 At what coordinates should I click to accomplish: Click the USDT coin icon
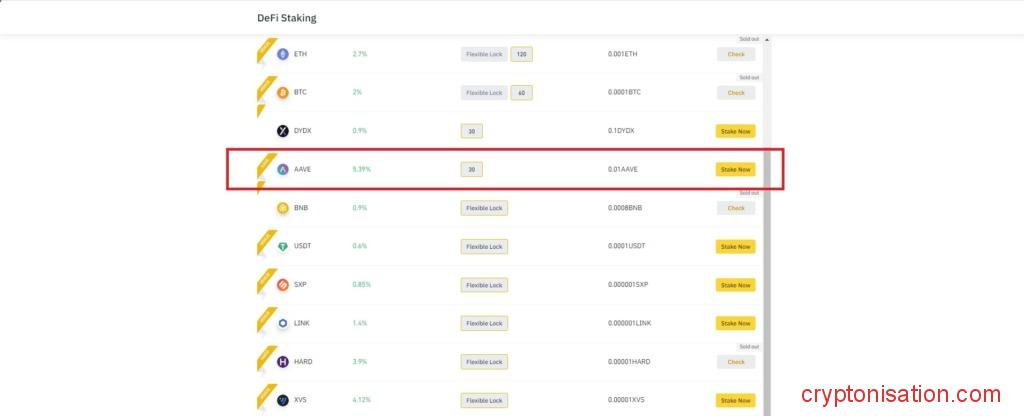(283, 247)
